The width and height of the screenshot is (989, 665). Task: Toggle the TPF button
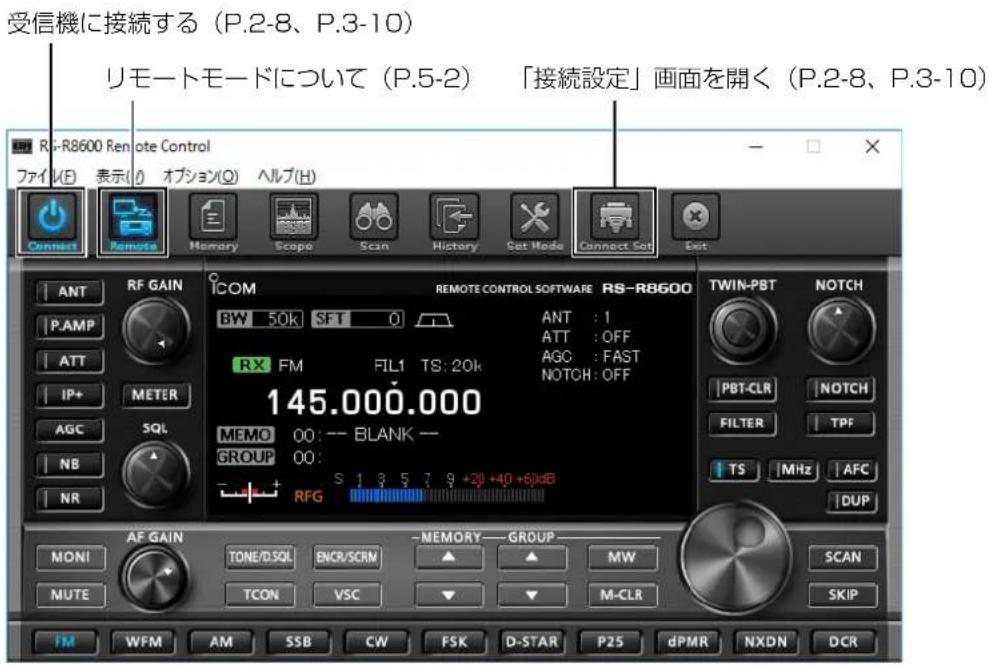click(x=841, y=423)
